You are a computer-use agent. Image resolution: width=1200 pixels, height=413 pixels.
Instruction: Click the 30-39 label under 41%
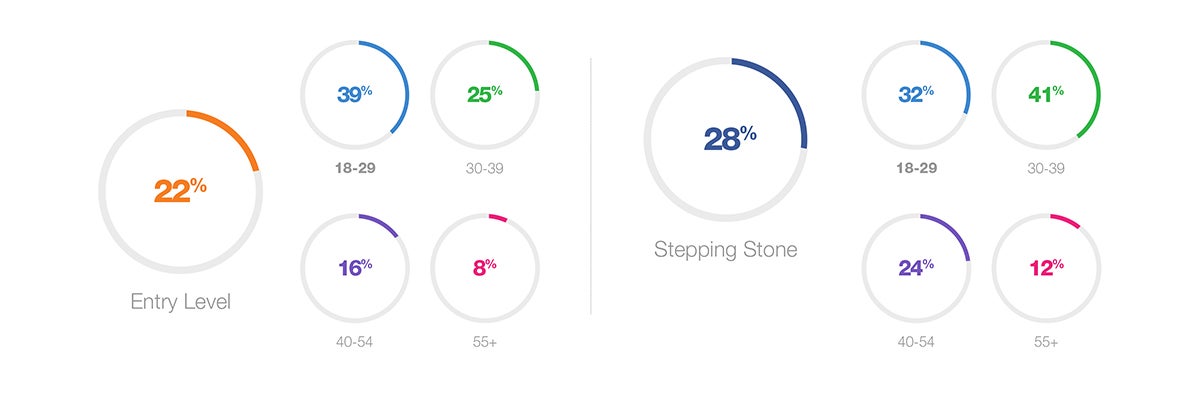coord(1046,168)
